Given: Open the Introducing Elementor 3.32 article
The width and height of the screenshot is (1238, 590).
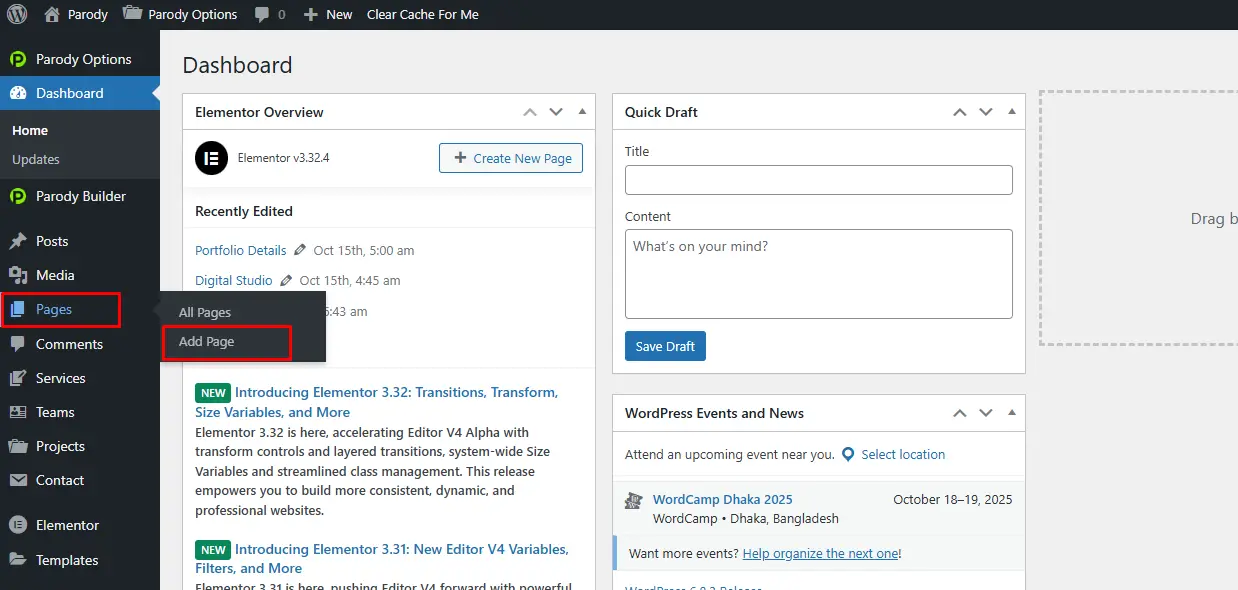Looking at the screenshot, I should pos(377,402).
